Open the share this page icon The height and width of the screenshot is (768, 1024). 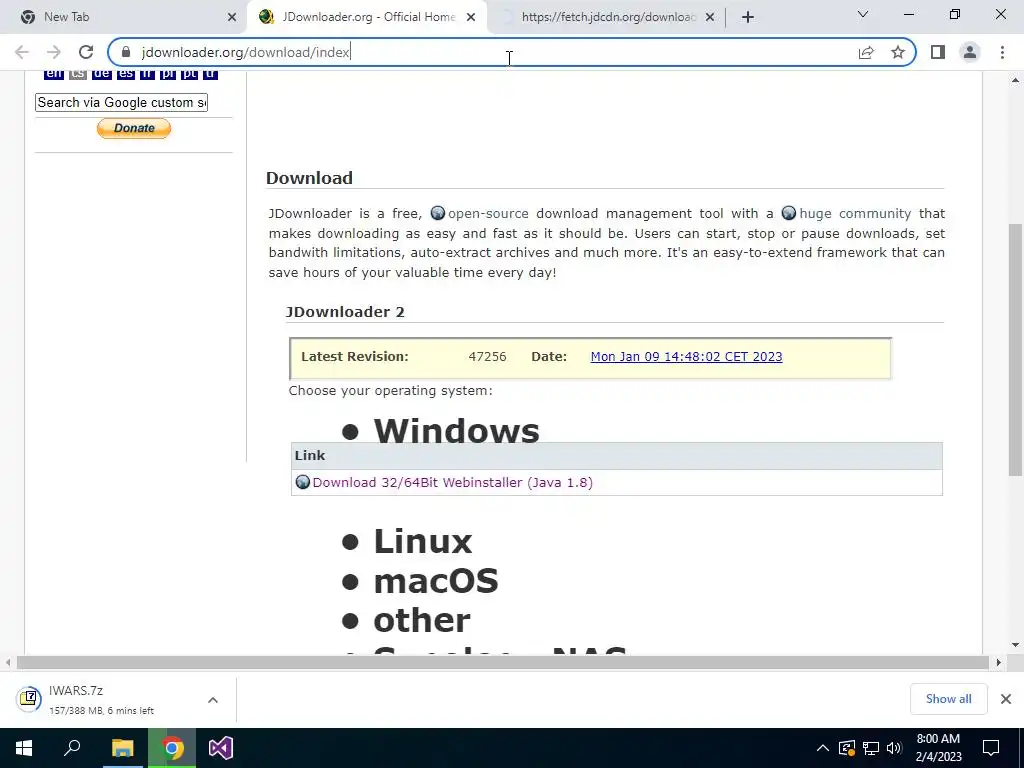(866, 52)
